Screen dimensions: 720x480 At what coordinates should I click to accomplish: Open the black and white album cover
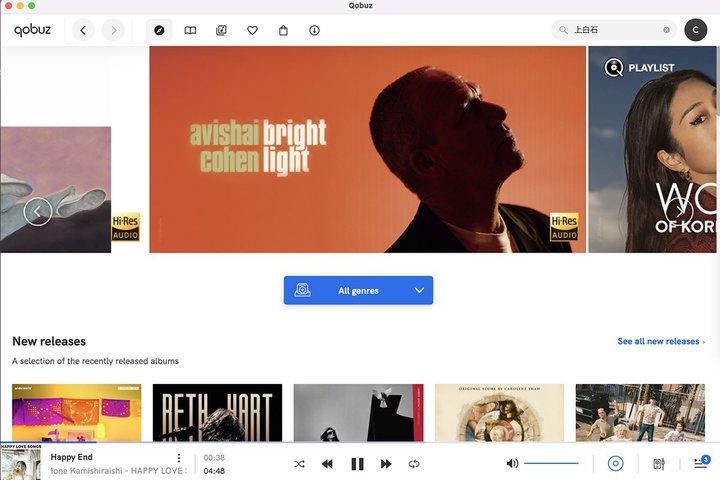(358, 412)
